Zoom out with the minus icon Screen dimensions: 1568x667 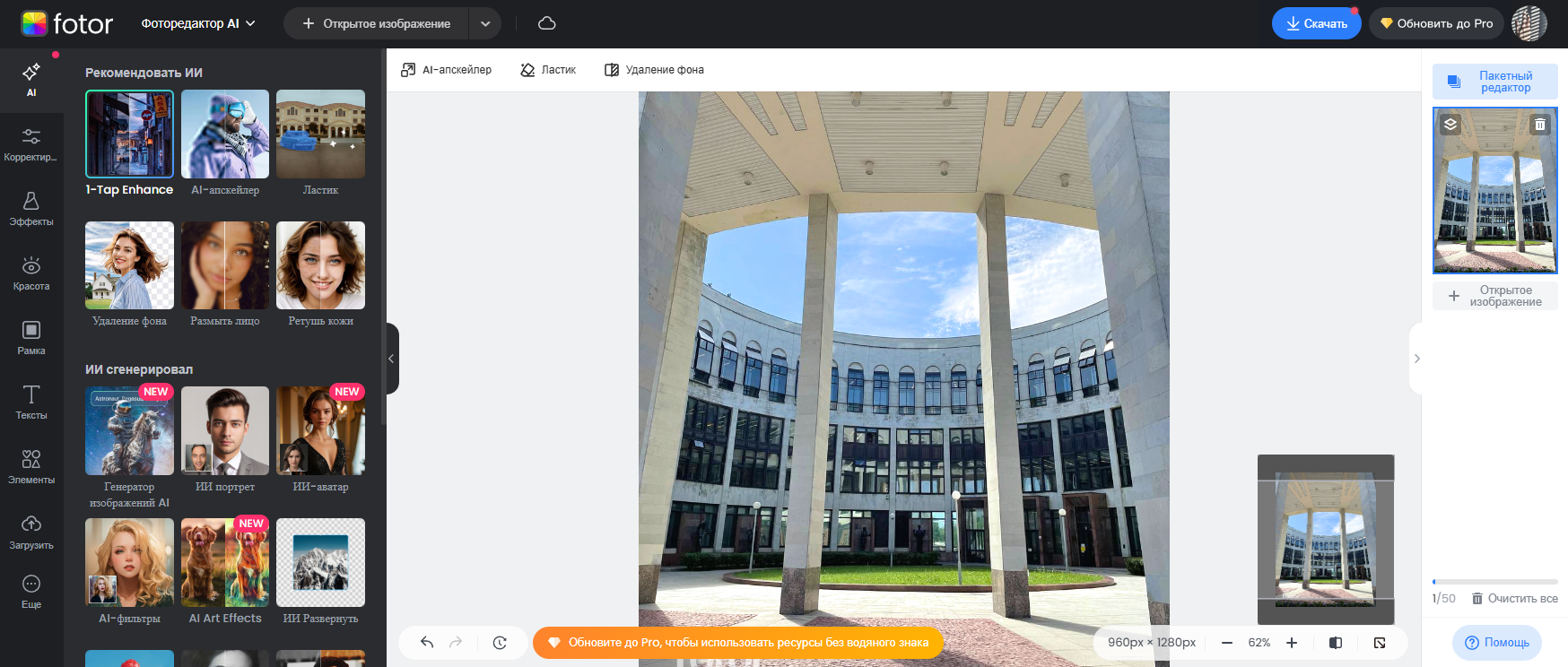click(x=1227, y=643)
